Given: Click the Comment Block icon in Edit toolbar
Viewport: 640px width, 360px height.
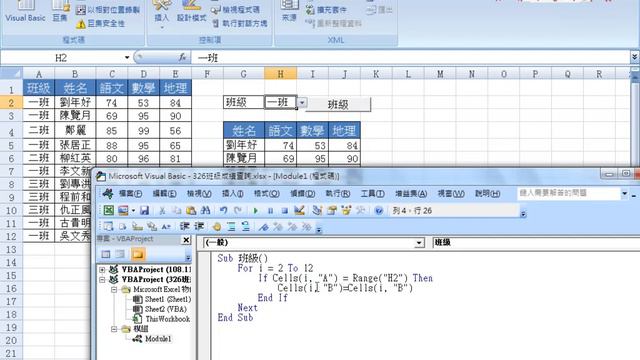Looking at the screenshot, I should 231,227.
